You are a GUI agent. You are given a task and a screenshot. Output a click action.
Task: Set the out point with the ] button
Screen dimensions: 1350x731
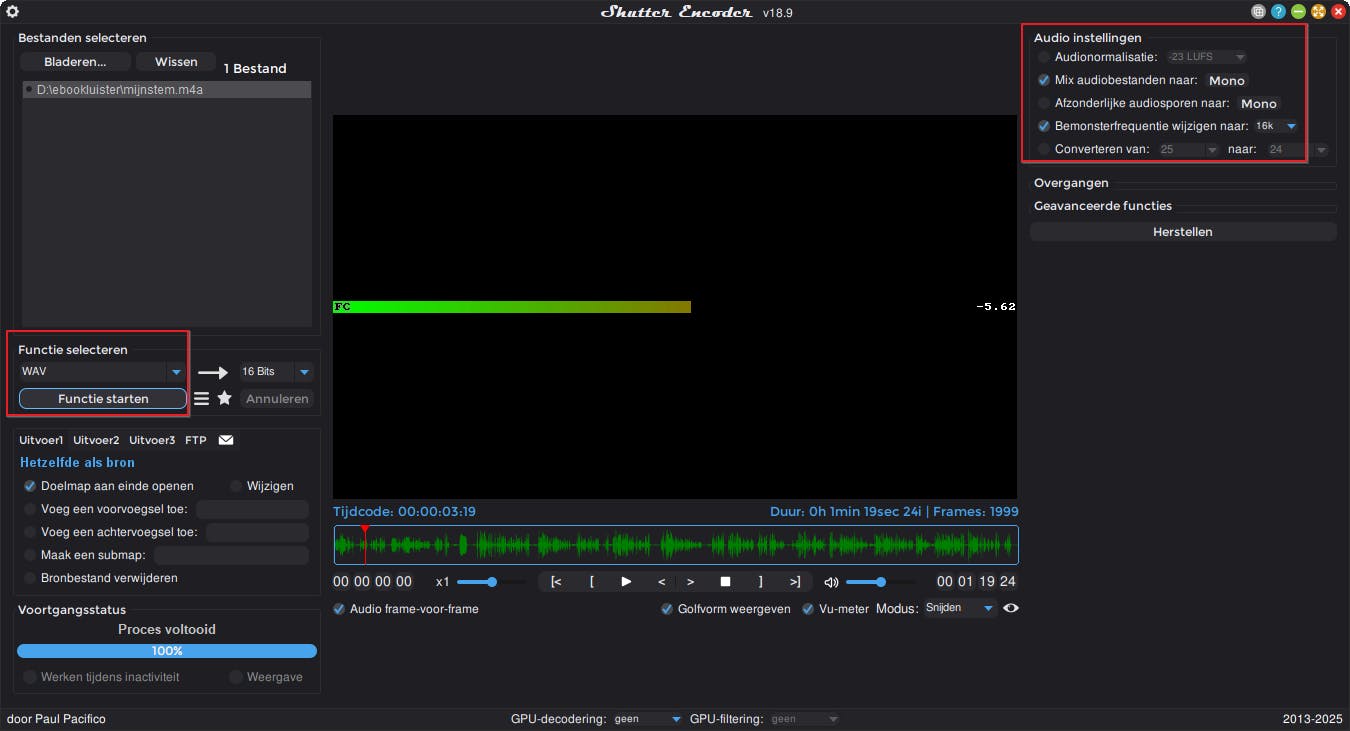(760, 581)
